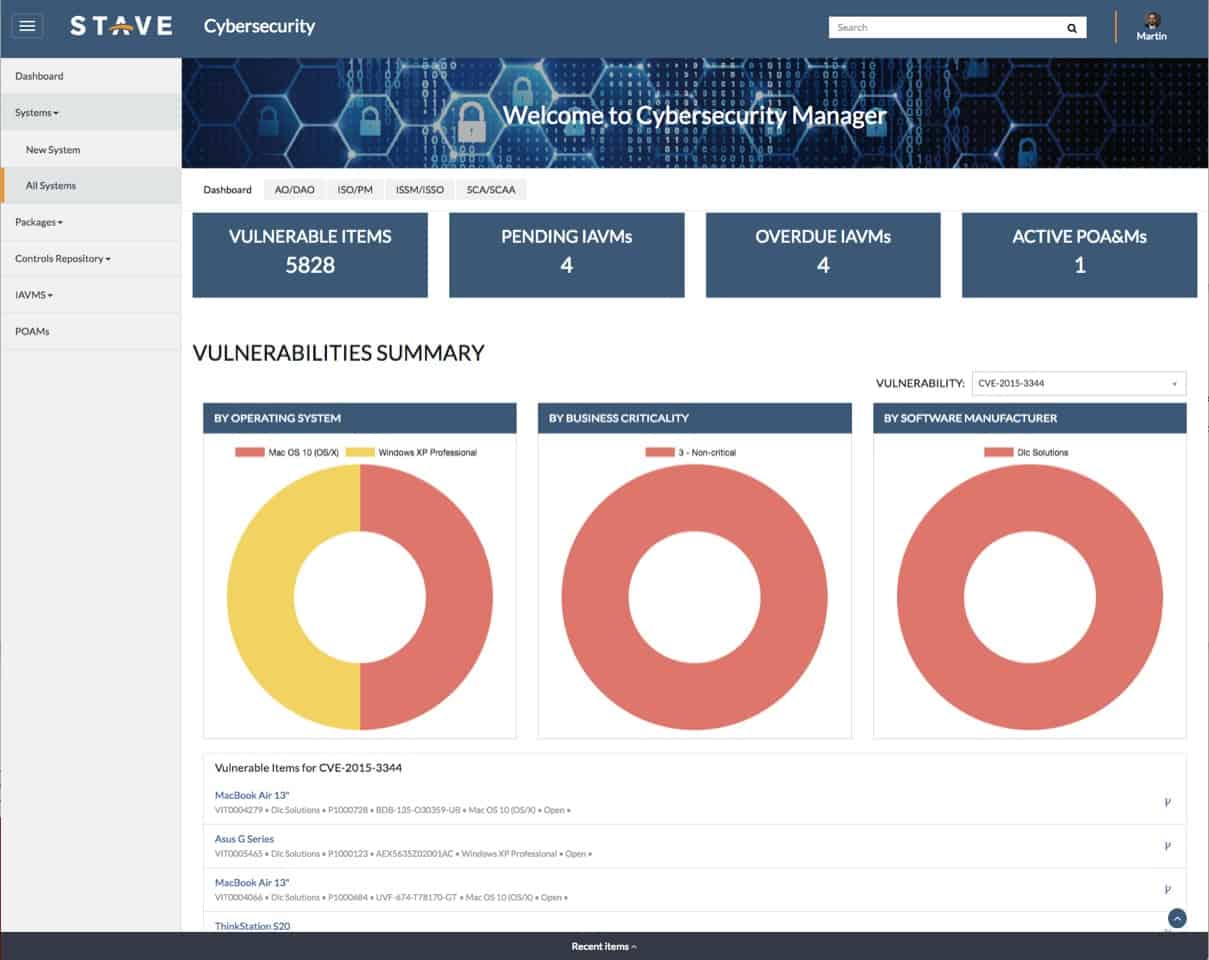Click the search magnifying glass icon
The image size is (1209, 960).
click(1071, 27)
